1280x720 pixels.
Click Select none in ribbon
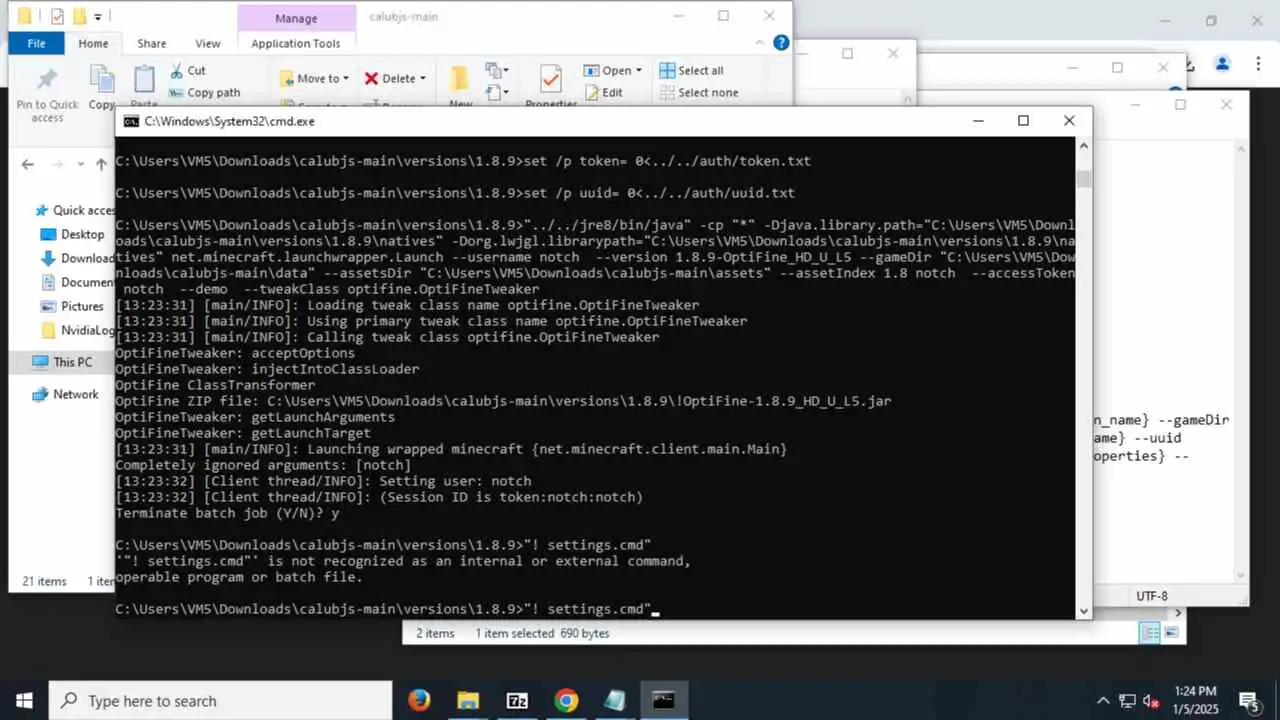pos(698,93)
